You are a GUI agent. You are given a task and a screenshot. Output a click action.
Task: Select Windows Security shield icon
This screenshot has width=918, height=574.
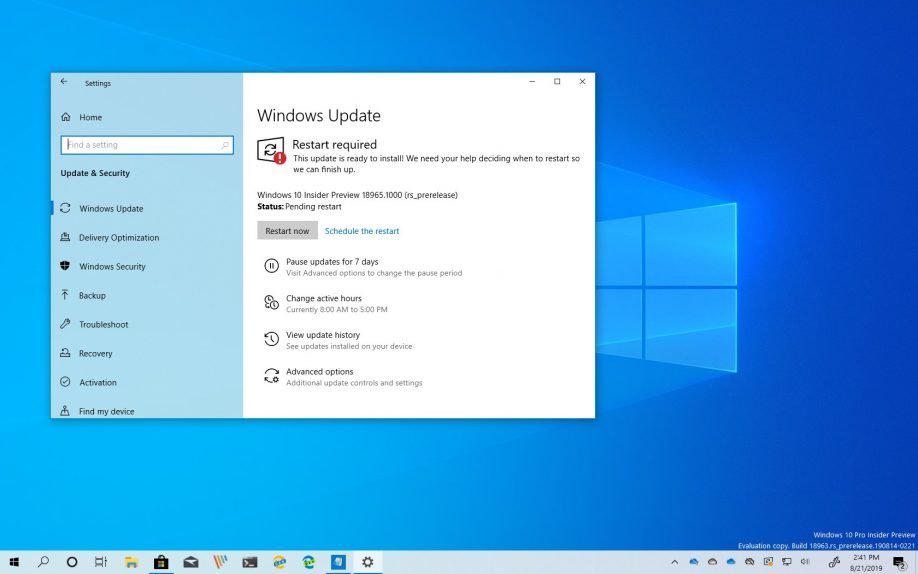coord(65,267)
